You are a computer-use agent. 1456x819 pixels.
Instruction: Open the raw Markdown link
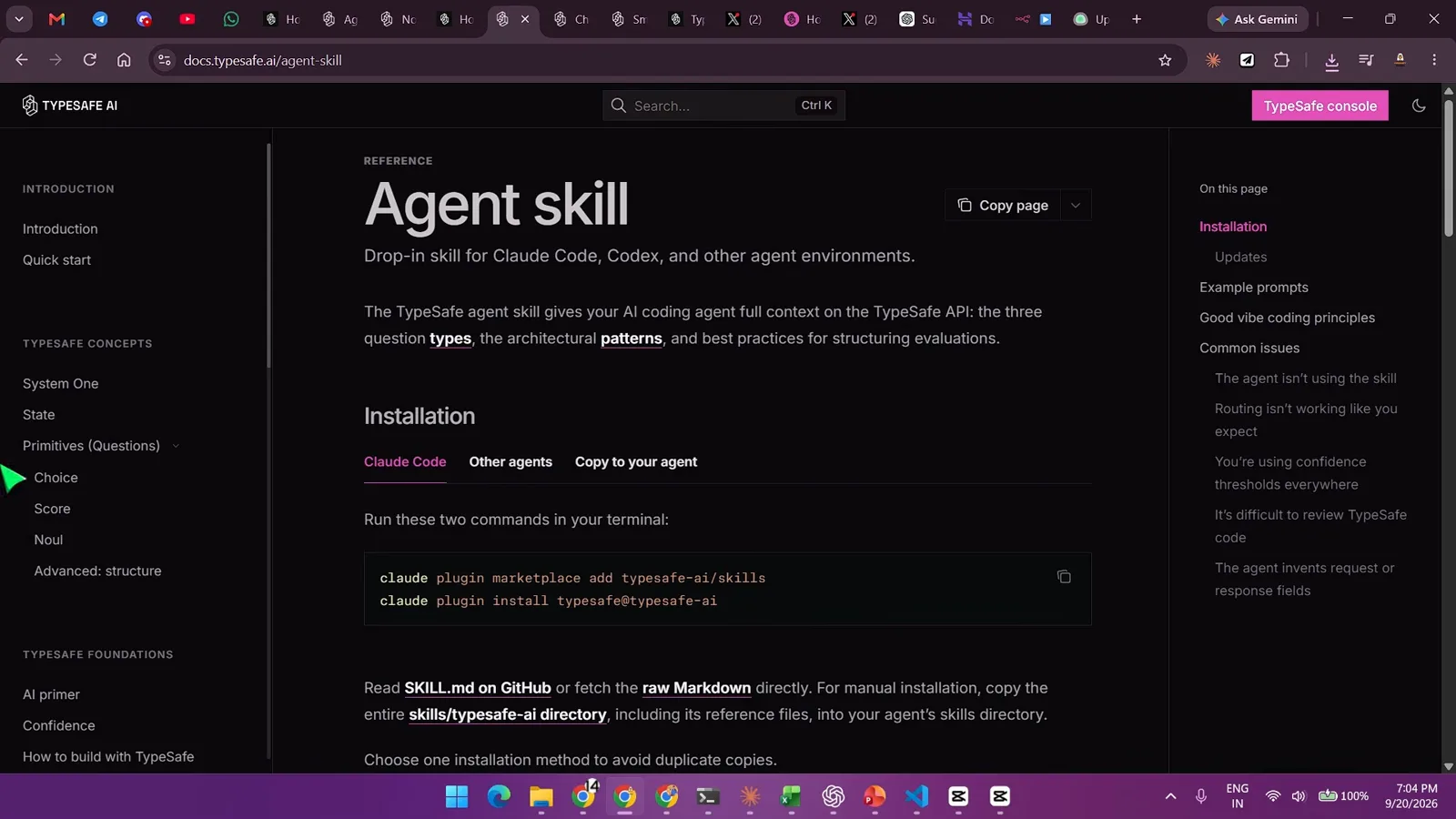pyautogui.click(x=696, y=688)
